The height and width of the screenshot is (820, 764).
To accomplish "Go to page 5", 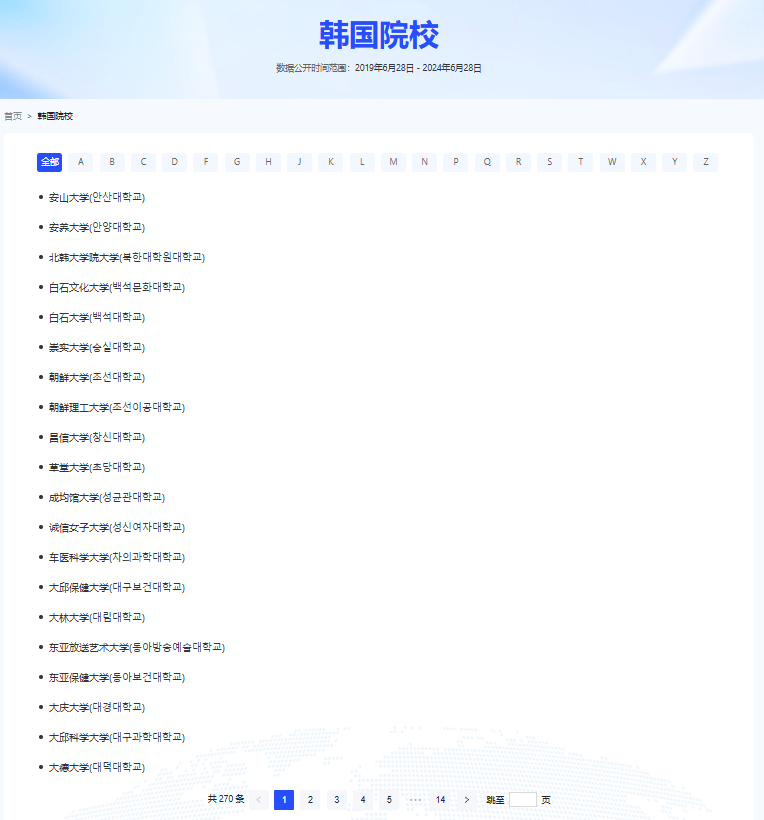I will click(389, 800).
